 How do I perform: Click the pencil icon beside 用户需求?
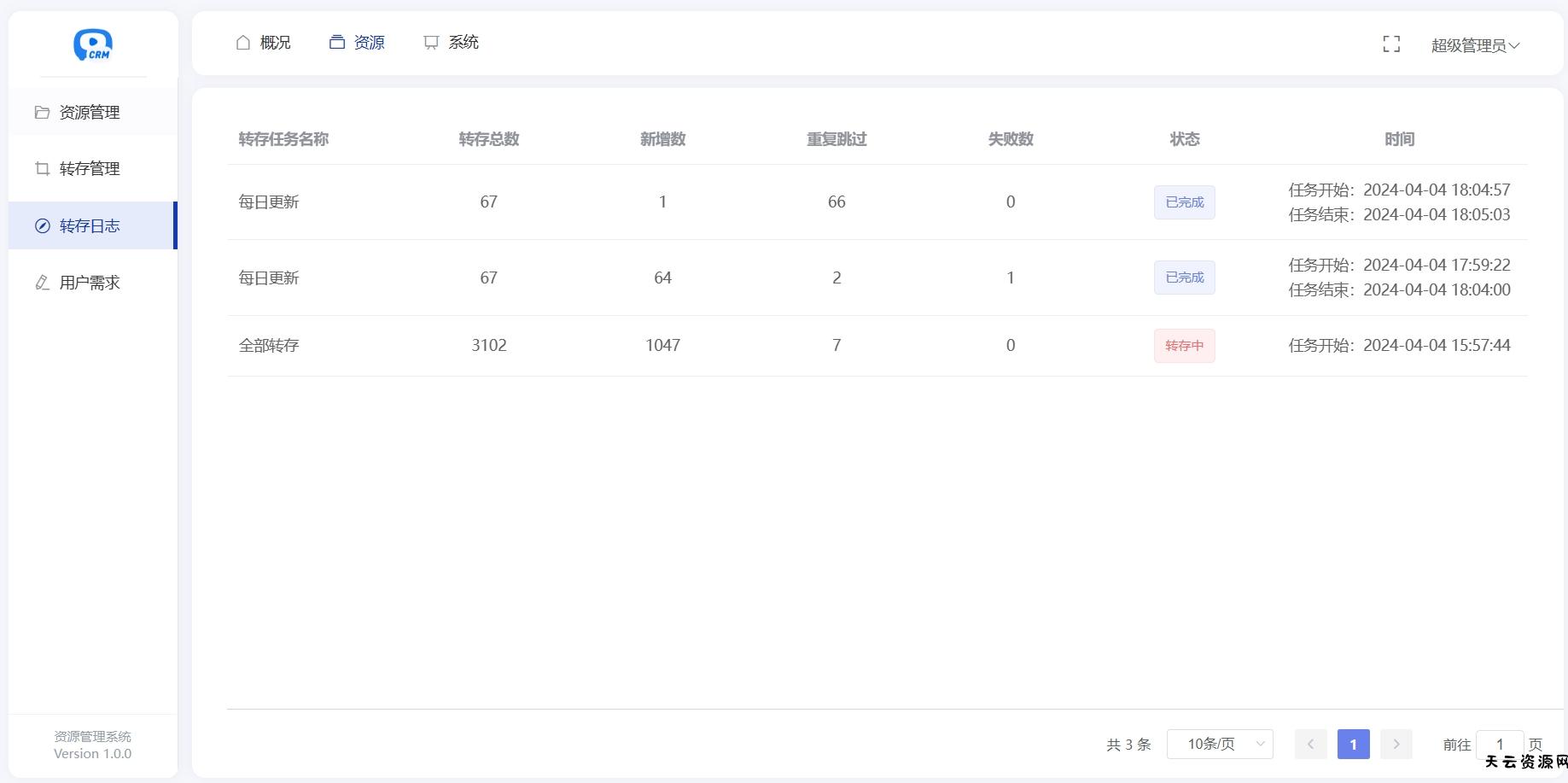[x=42, y=283]
